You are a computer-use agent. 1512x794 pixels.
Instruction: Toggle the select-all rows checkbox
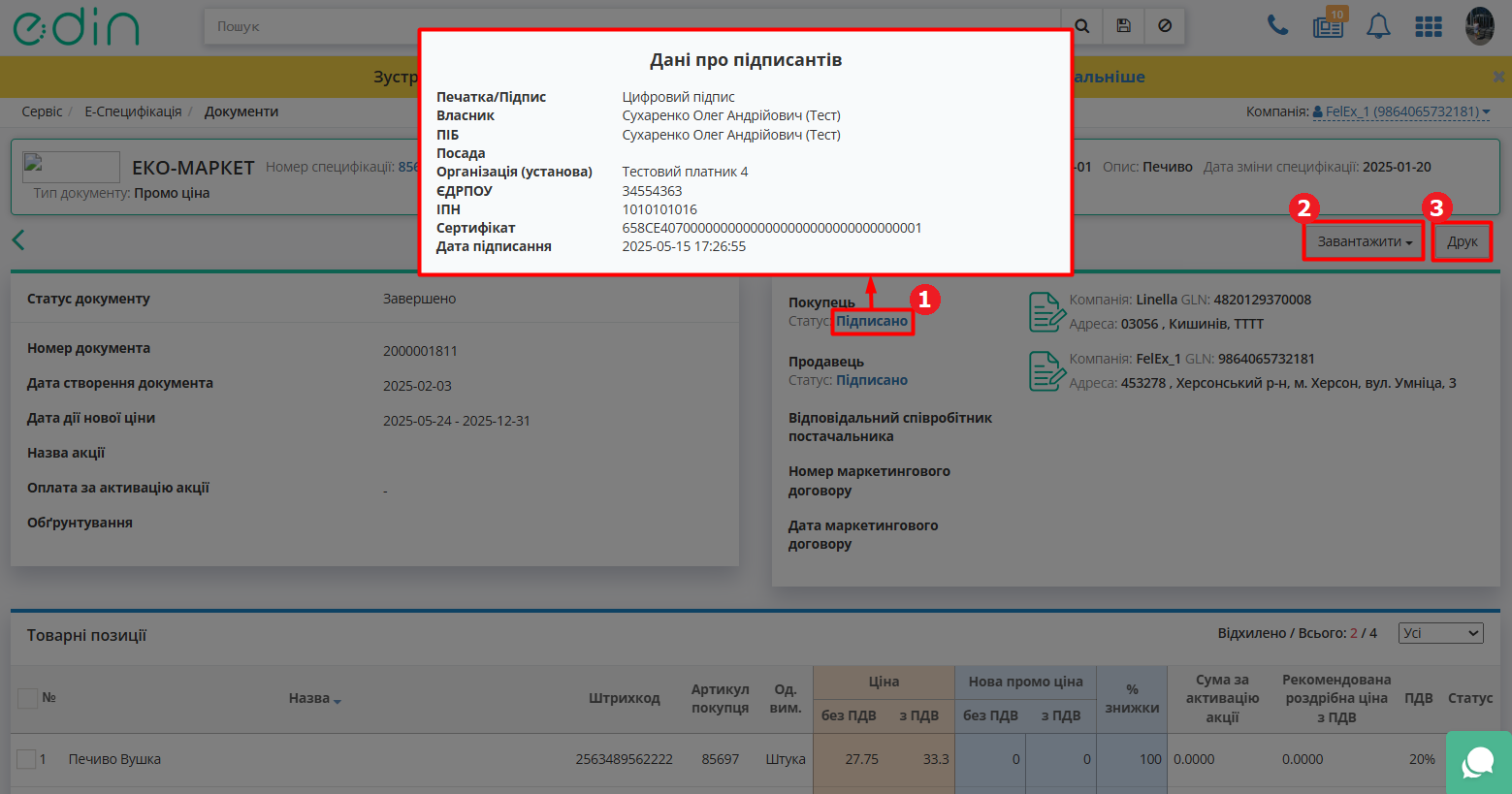pyautogui.click(x=27, y=698)
